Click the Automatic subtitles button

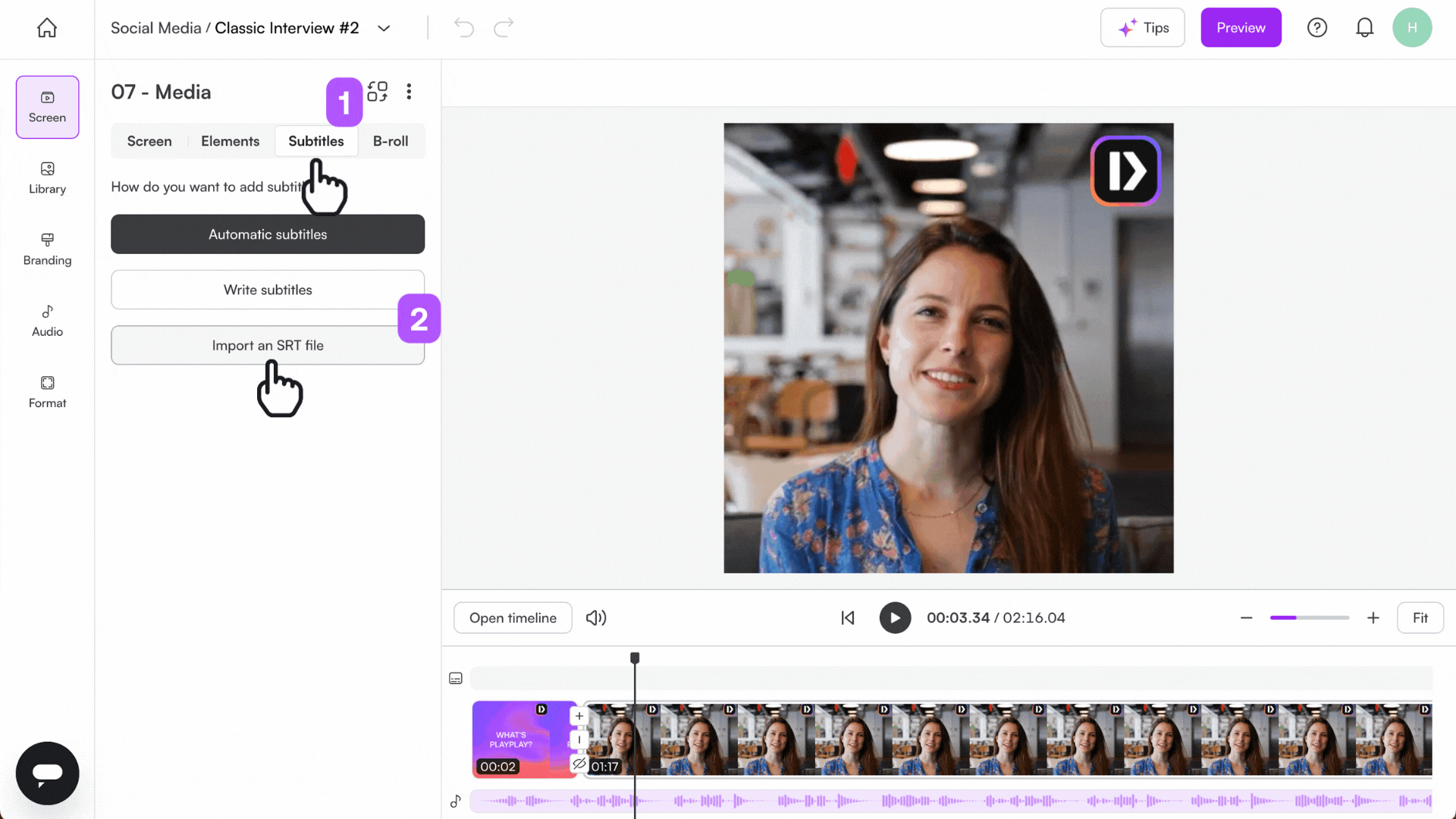click(267, 234)
